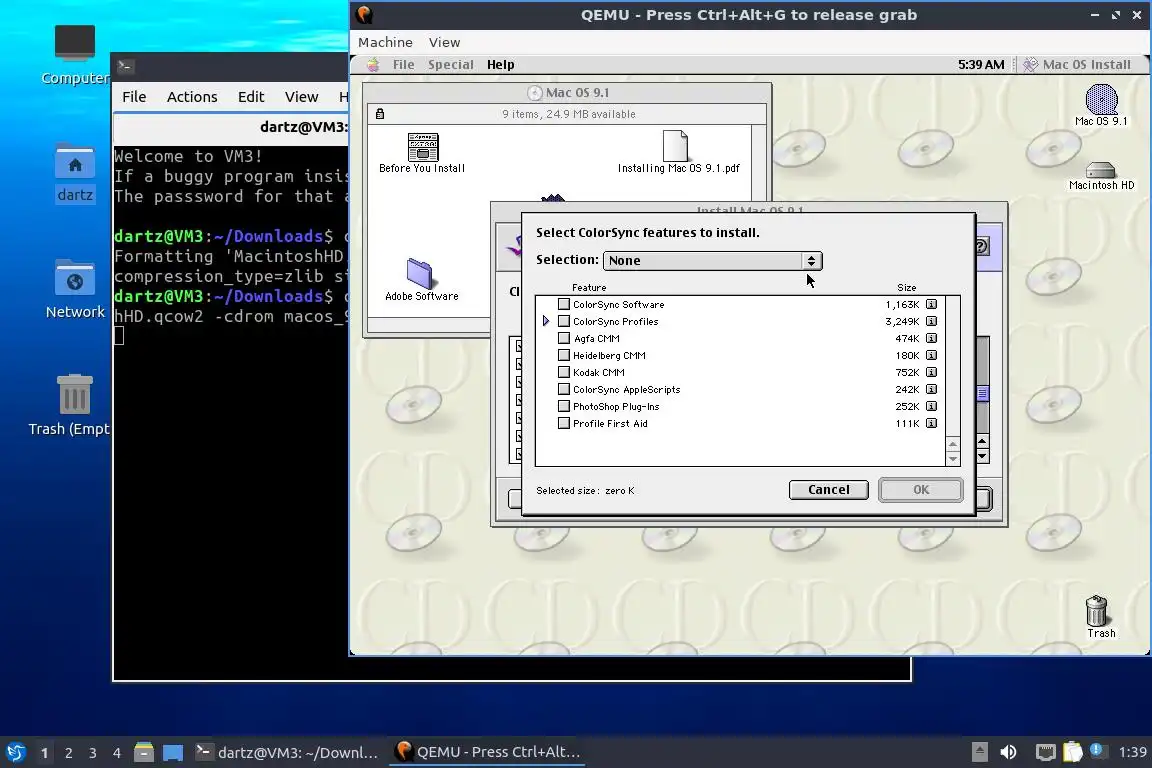
Task: Open the Mac OS Help menu
Action: click(x=500, y=65)
